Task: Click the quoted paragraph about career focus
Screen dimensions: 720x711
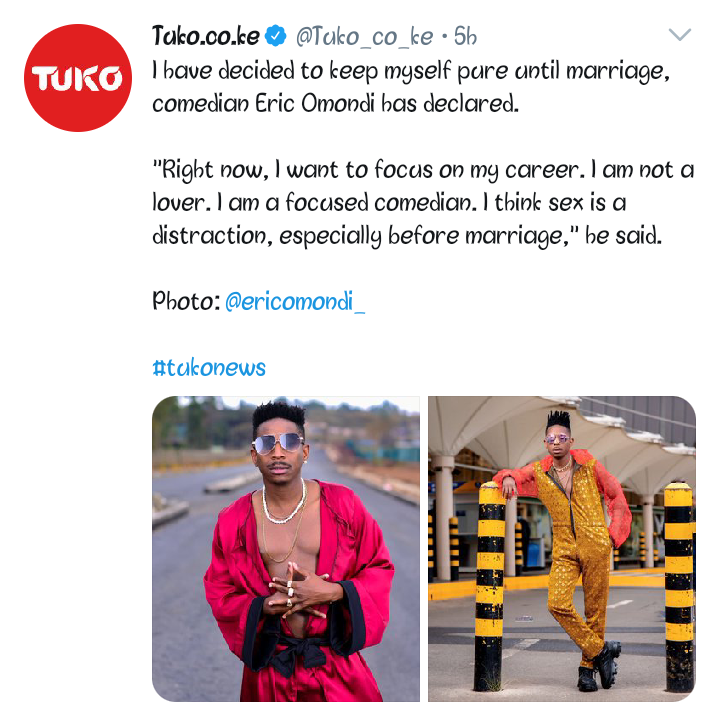Action: [x=422, y=203]
